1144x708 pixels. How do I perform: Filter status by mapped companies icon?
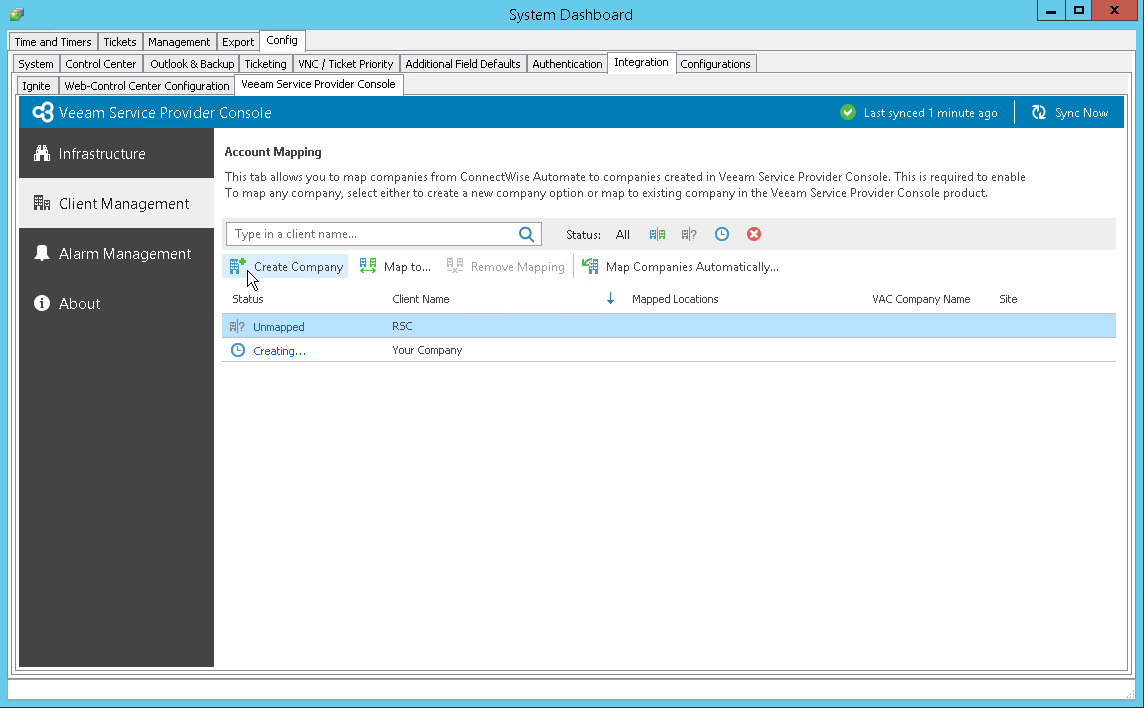coord(657,234)
